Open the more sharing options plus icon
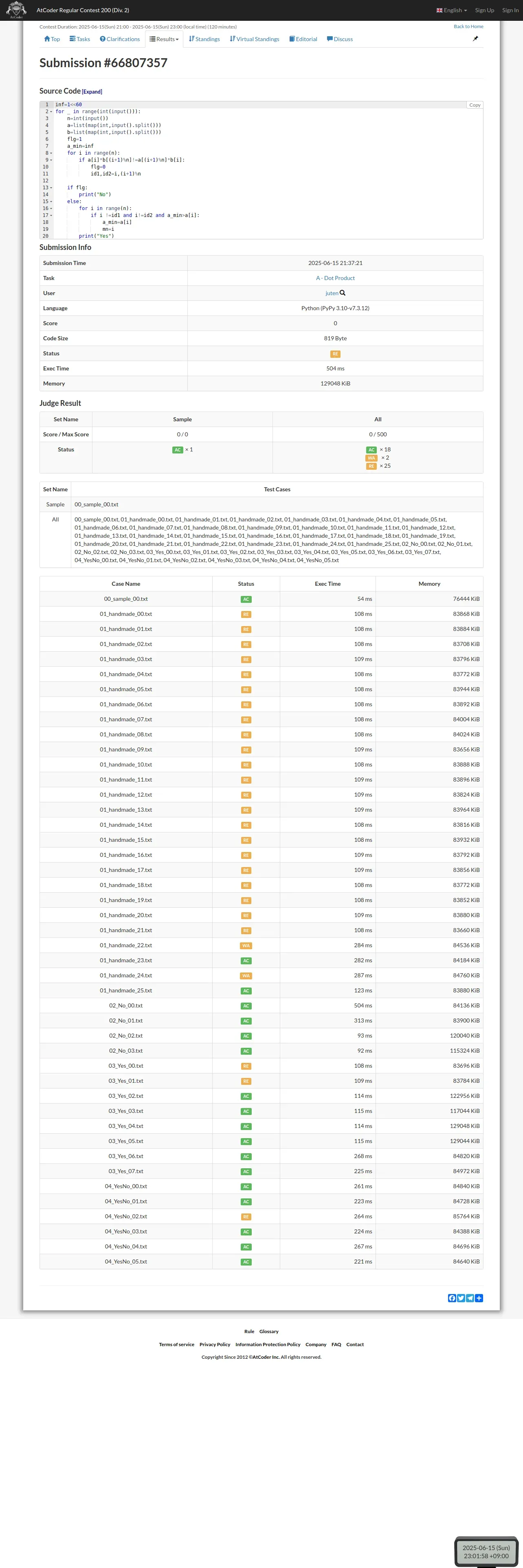The image size is (523, 1568). tap(479, 1299)
